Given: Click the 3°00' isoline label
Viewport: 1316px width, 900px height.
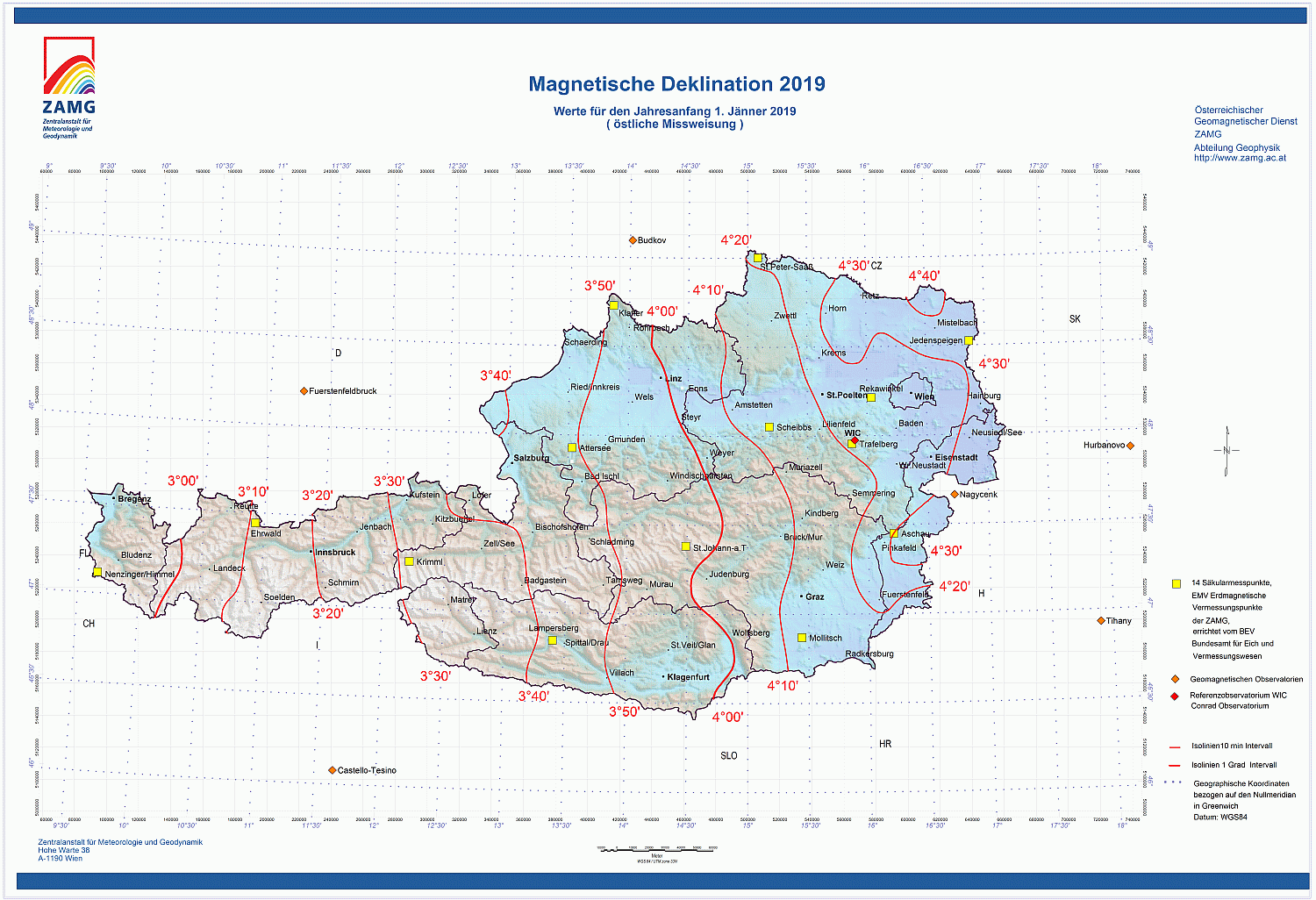Looking at the screenshot, I should (183, 481).
